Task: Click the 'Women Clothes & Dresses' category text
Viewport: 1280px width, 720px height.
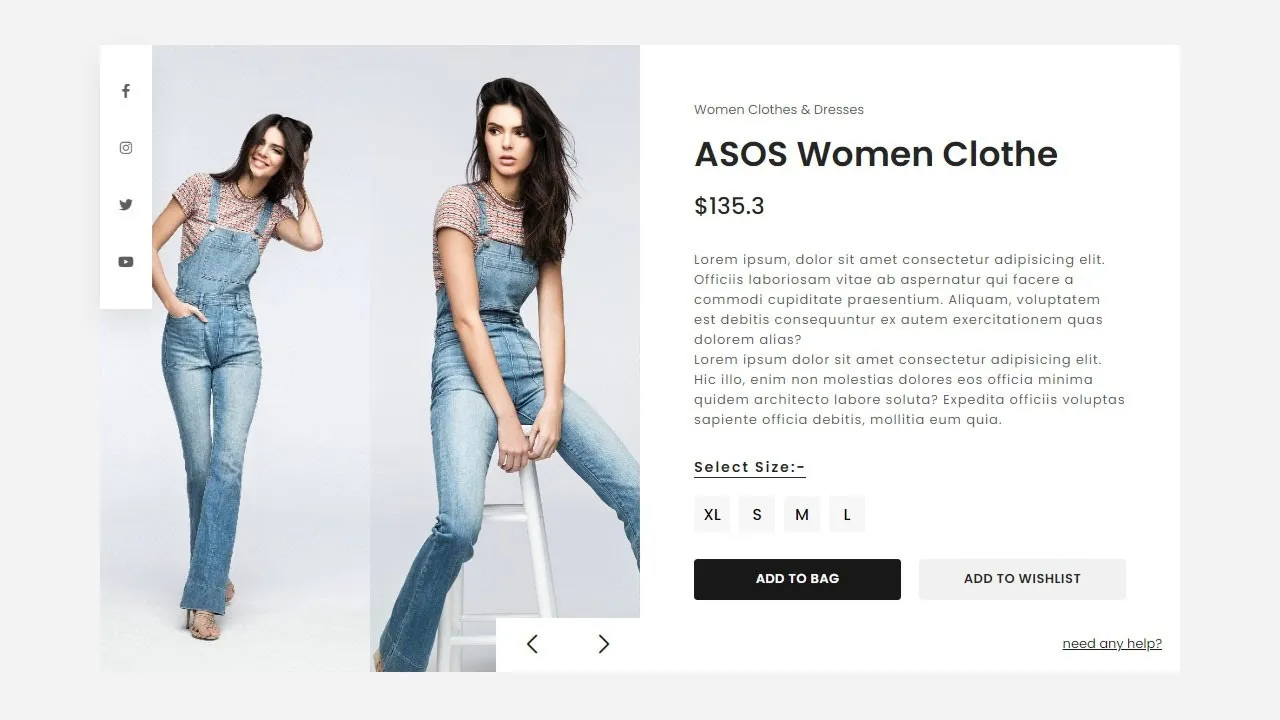Action: [x=779, y=110]
